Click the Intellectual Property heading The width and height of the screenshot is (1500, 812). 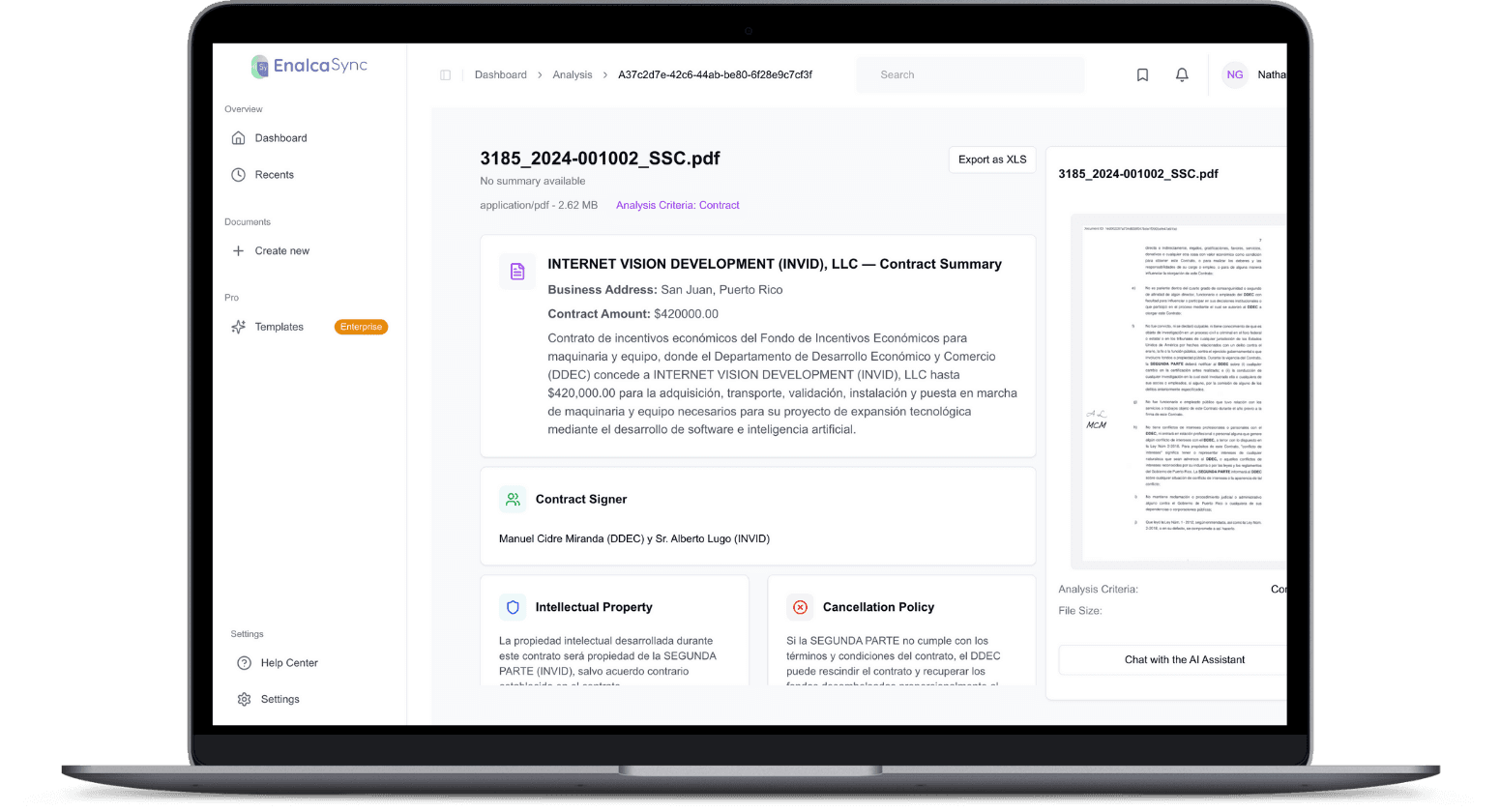[x=594, y=608]
